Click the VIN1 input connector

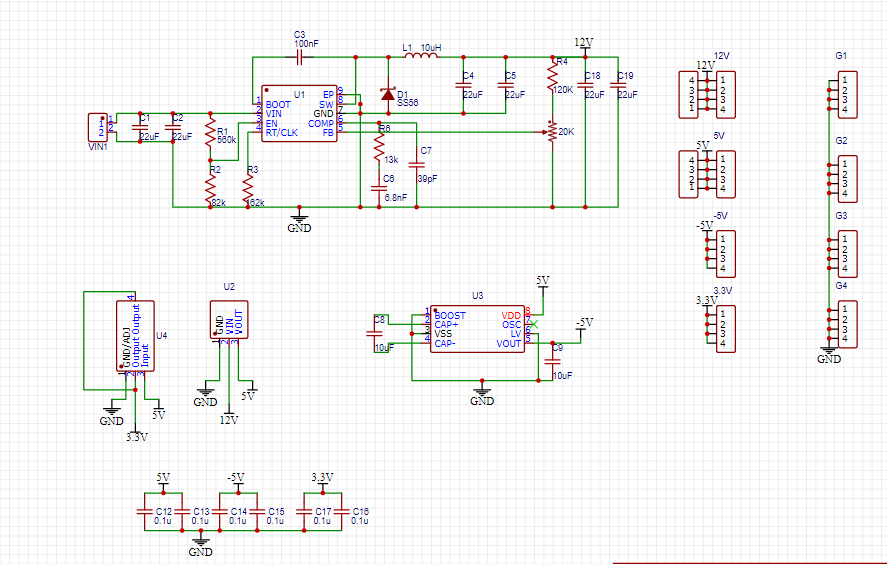point(97,127)
